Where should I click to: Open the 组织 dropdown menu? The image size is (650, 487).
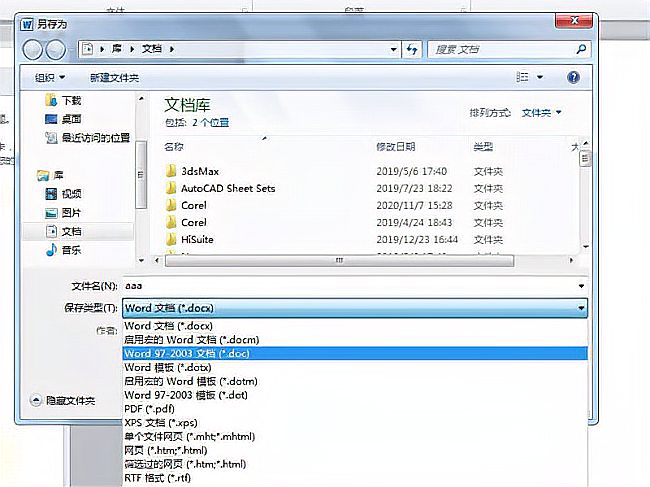tap(50, 78)
